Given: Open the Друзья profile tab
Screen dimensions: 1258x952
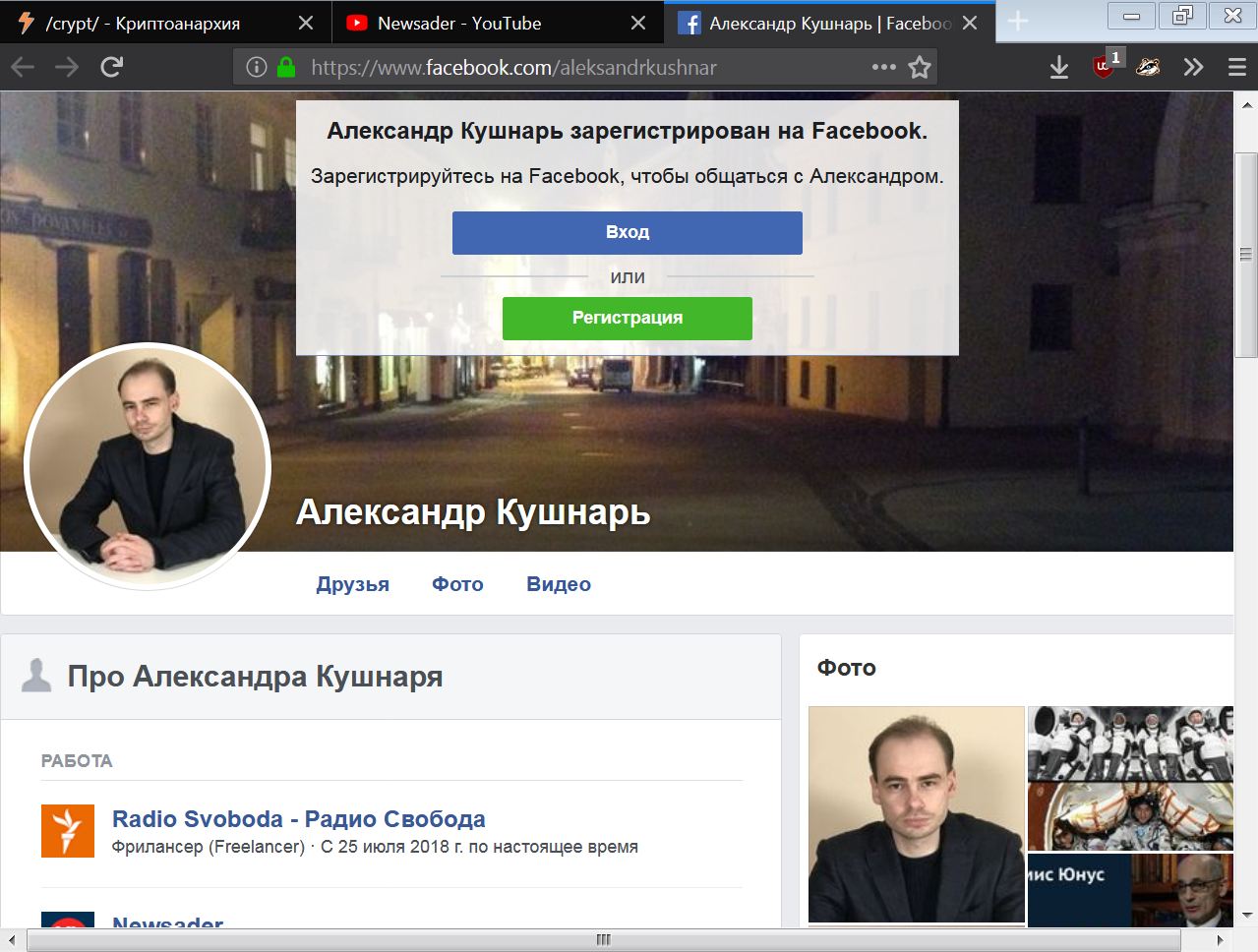Looking at the screenshot, I should (353, 584).
